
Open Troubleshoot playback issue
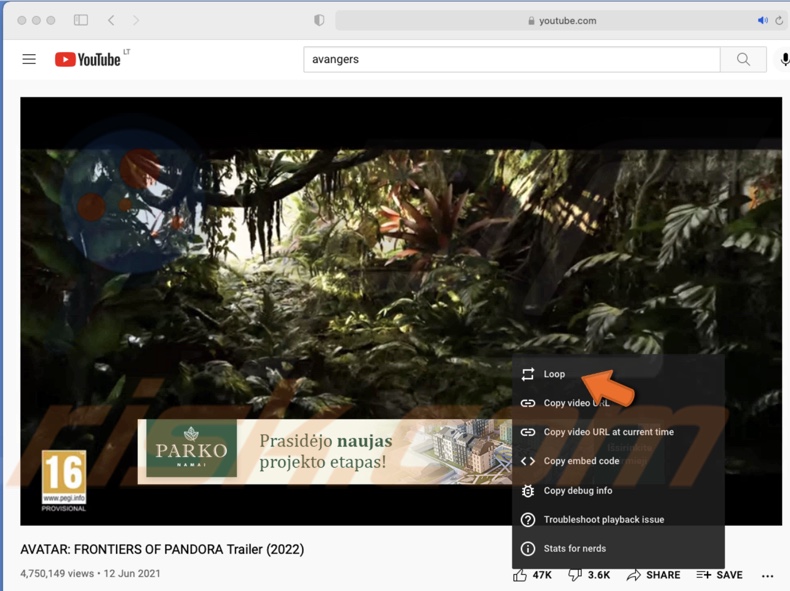(x=618, y=519)
